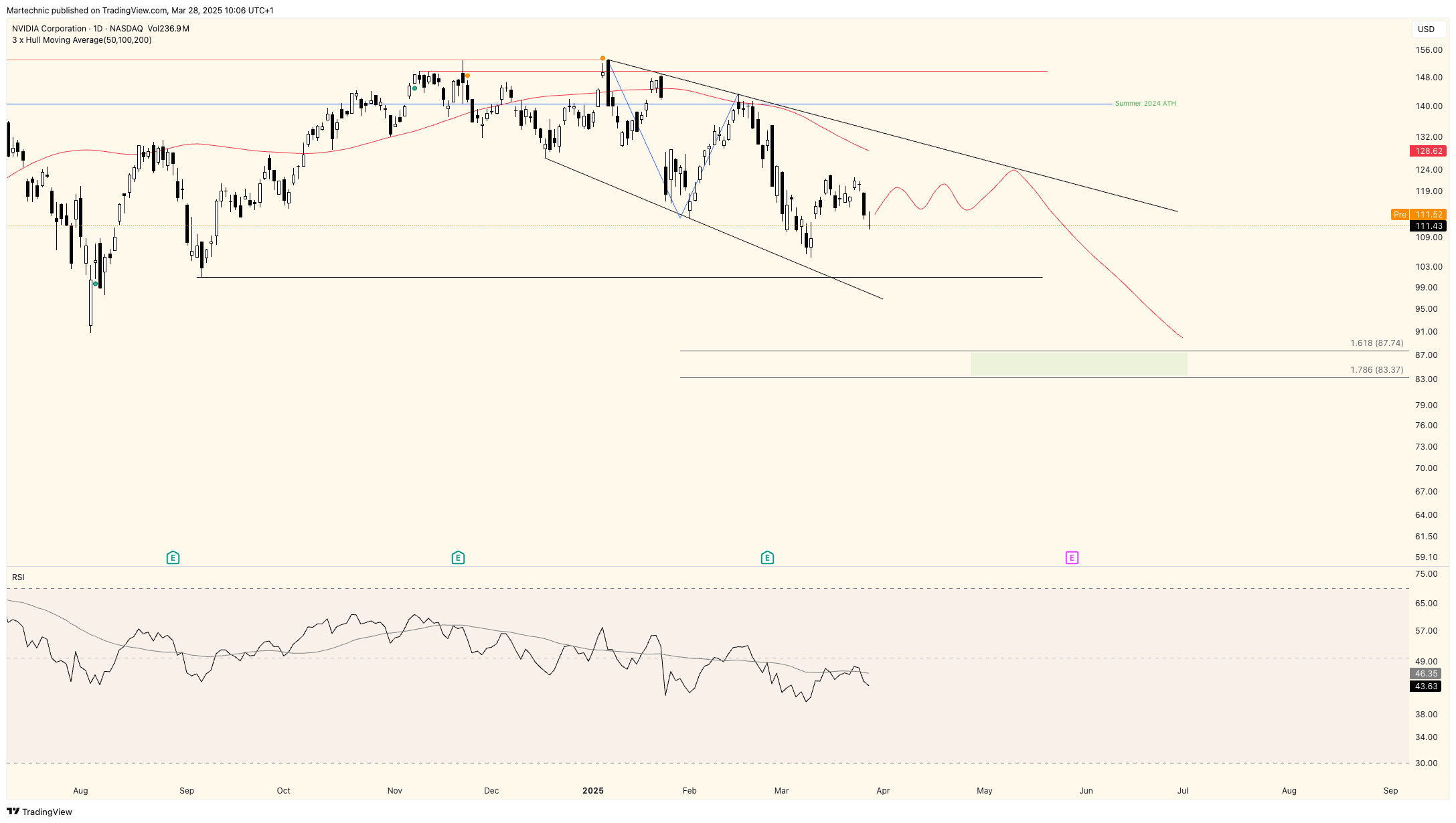Click the purple upcoming earnings E marker
Image resolution: width=1456 pixels, height=823 pixels.
click(x=1072, y=557)
